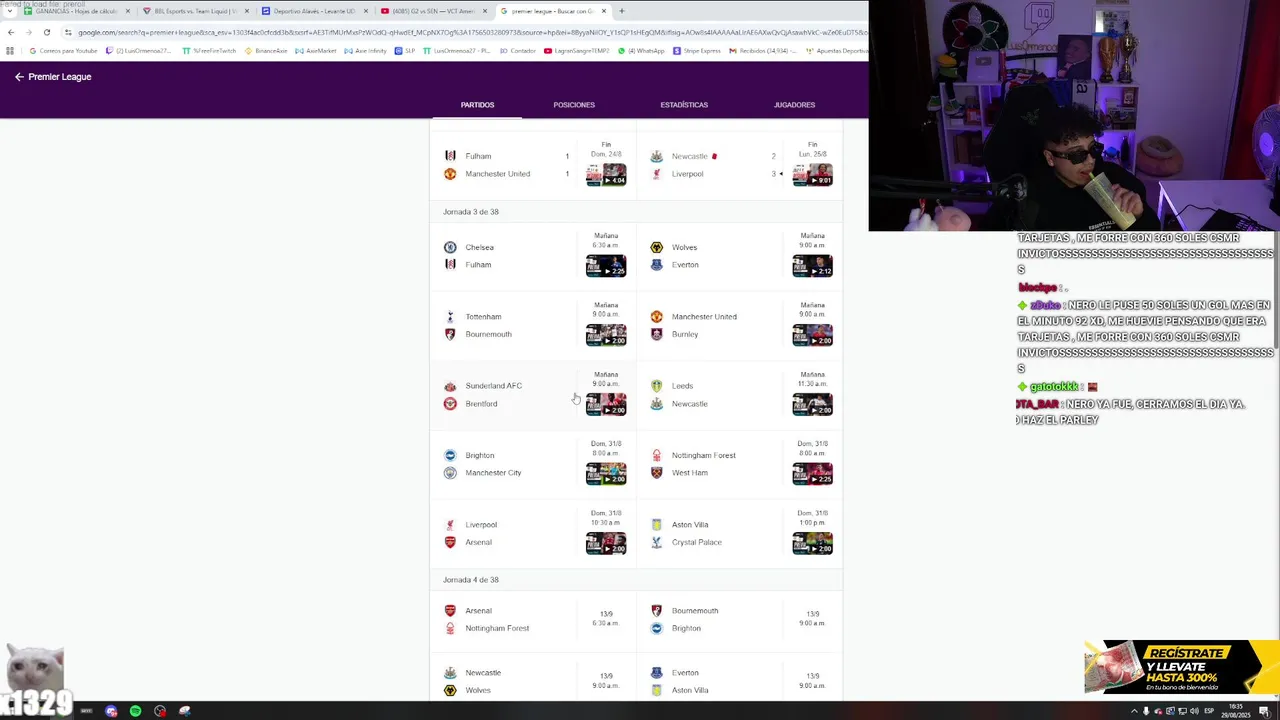
Task: Close the premier league search browser tab
Action: pyautogui.click(x=604, y=11)
